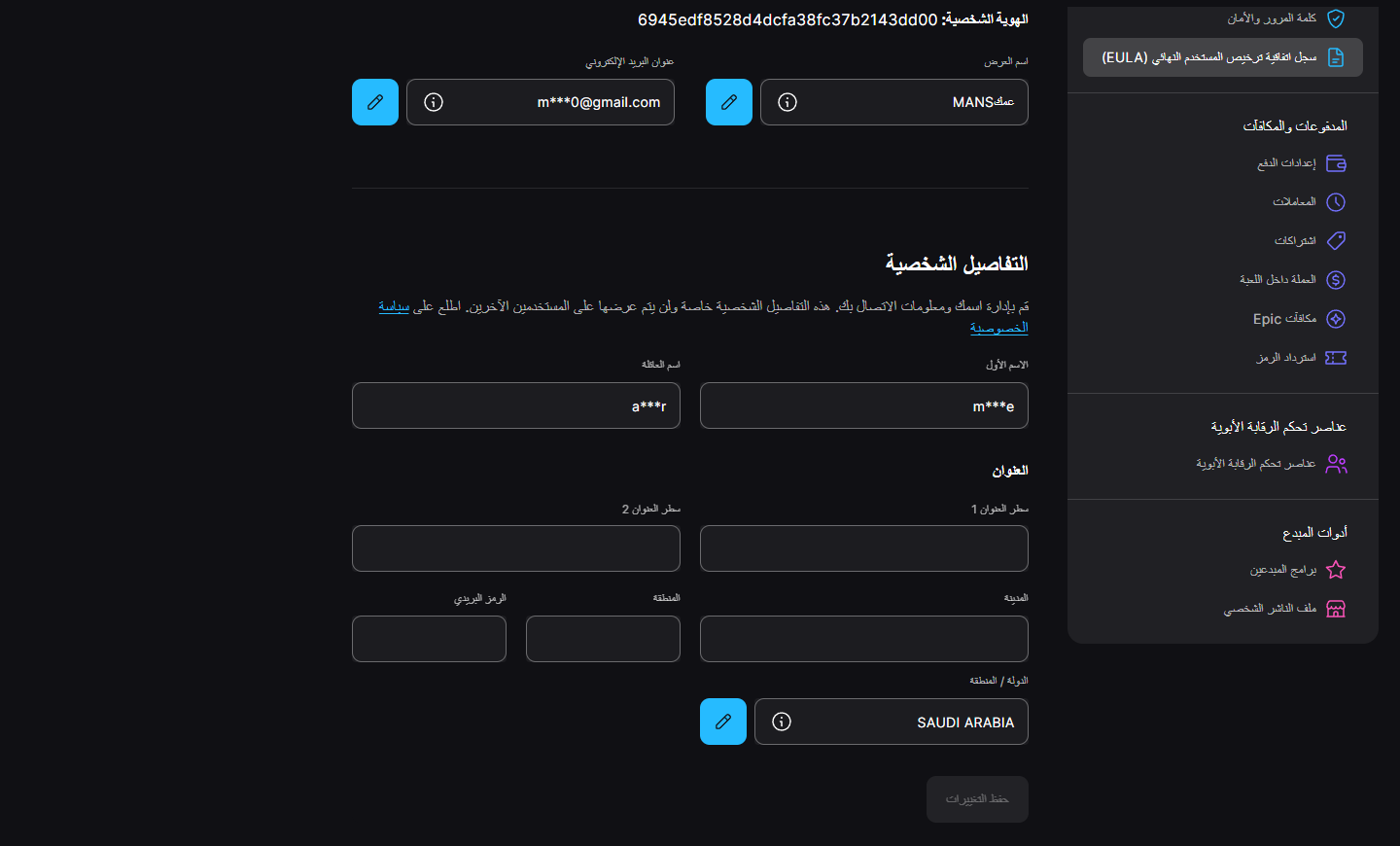Click the pencil icon beside SAUDI ARABIA
Viewport: 1400px width, 846px height.
(x=723, y=722)
